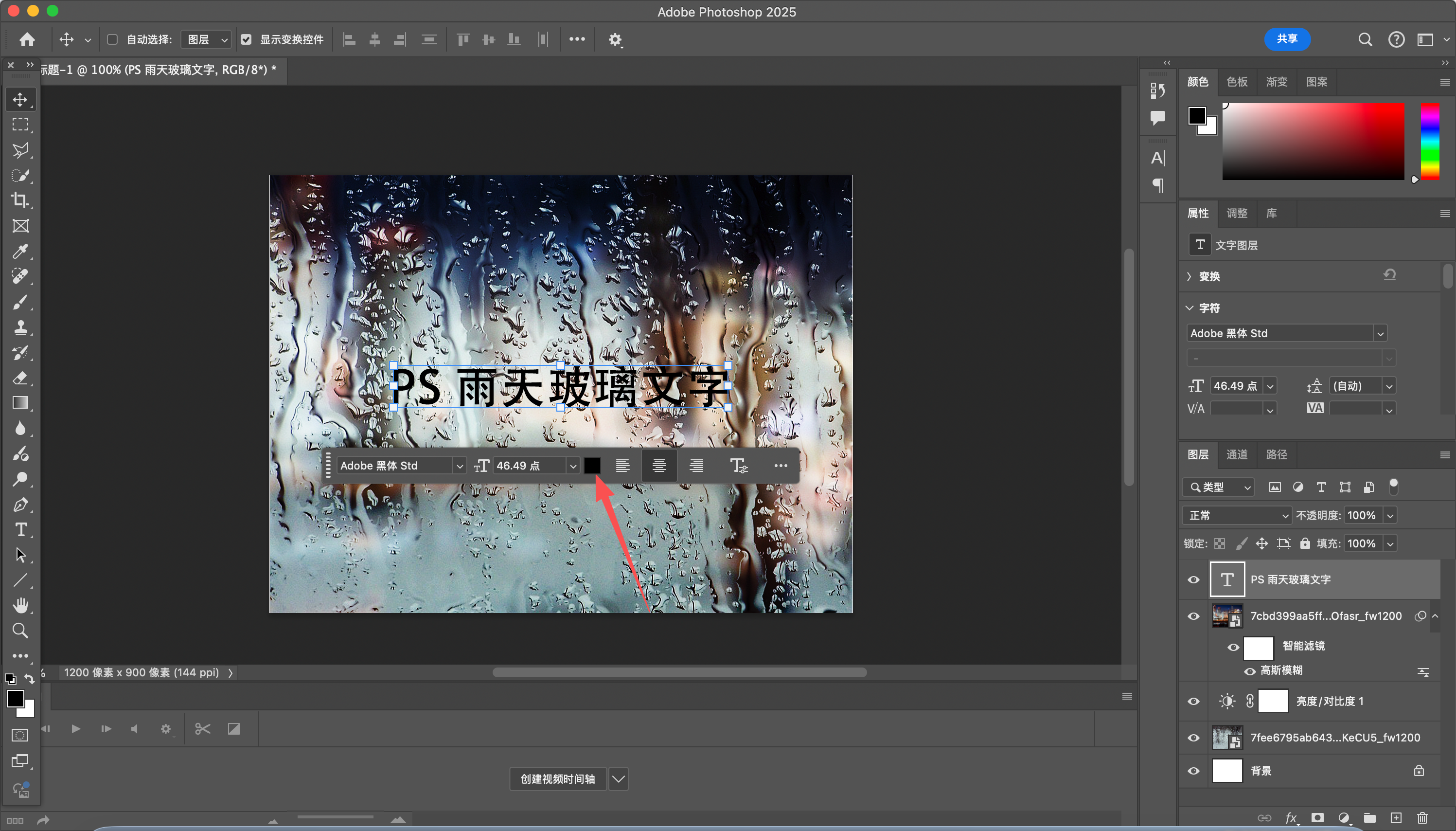The height and width of the screenshot is (831, 1456).
Task: Expand the 变换 section
Action: 1189,276
